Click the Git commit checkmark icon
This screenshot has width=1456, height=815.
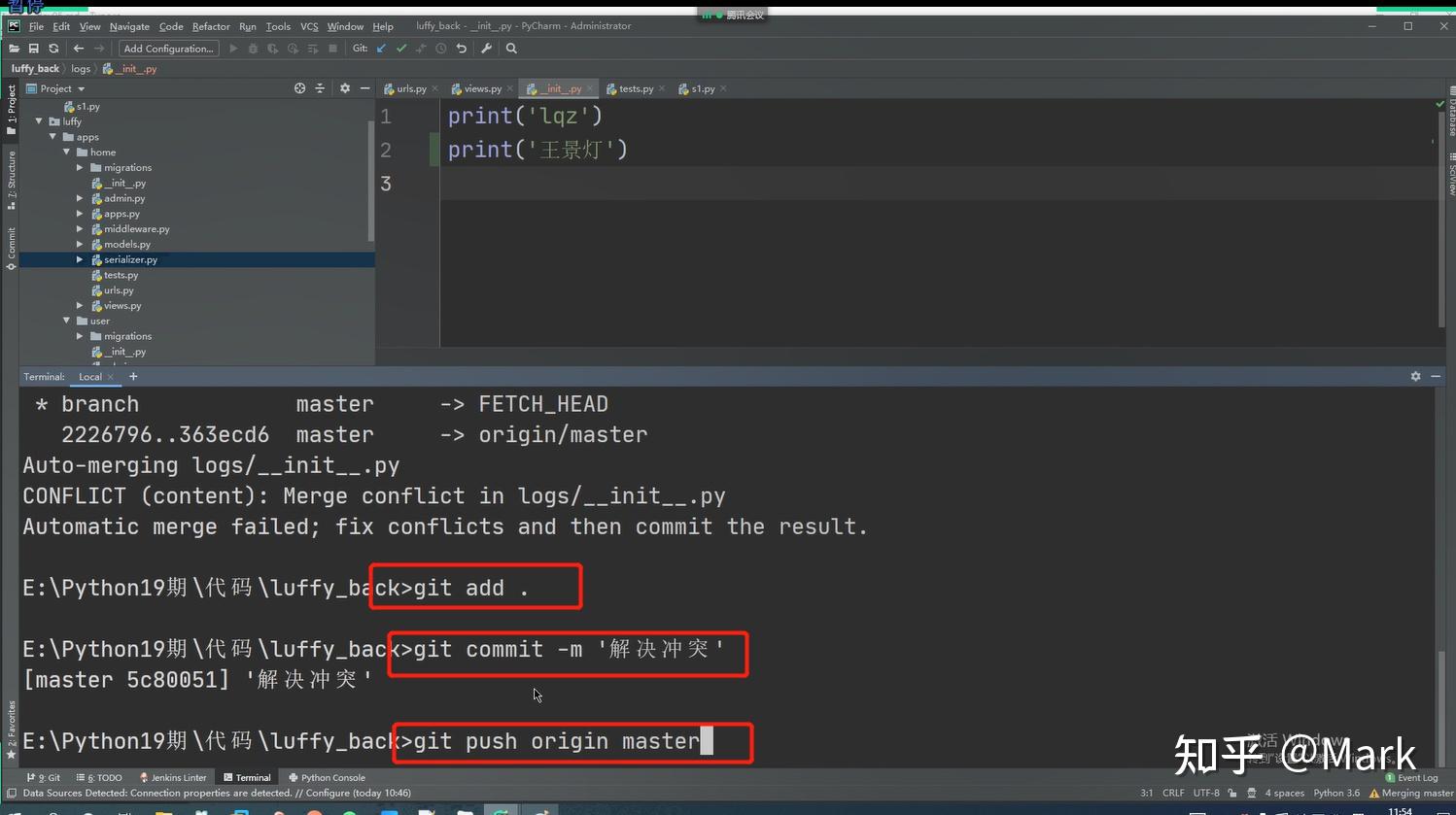pos(401,49)
